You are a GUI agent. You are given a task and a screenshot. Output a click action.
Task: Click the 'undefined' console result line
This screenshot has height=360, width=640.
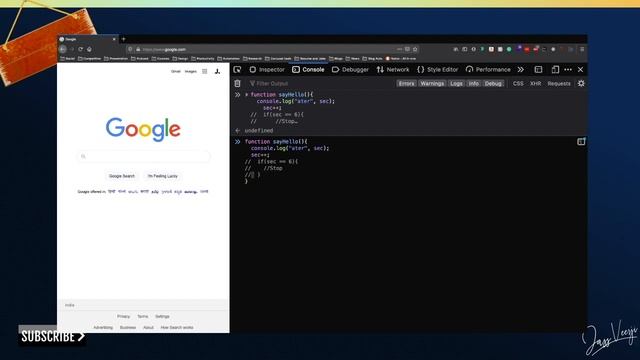[259, 131]
